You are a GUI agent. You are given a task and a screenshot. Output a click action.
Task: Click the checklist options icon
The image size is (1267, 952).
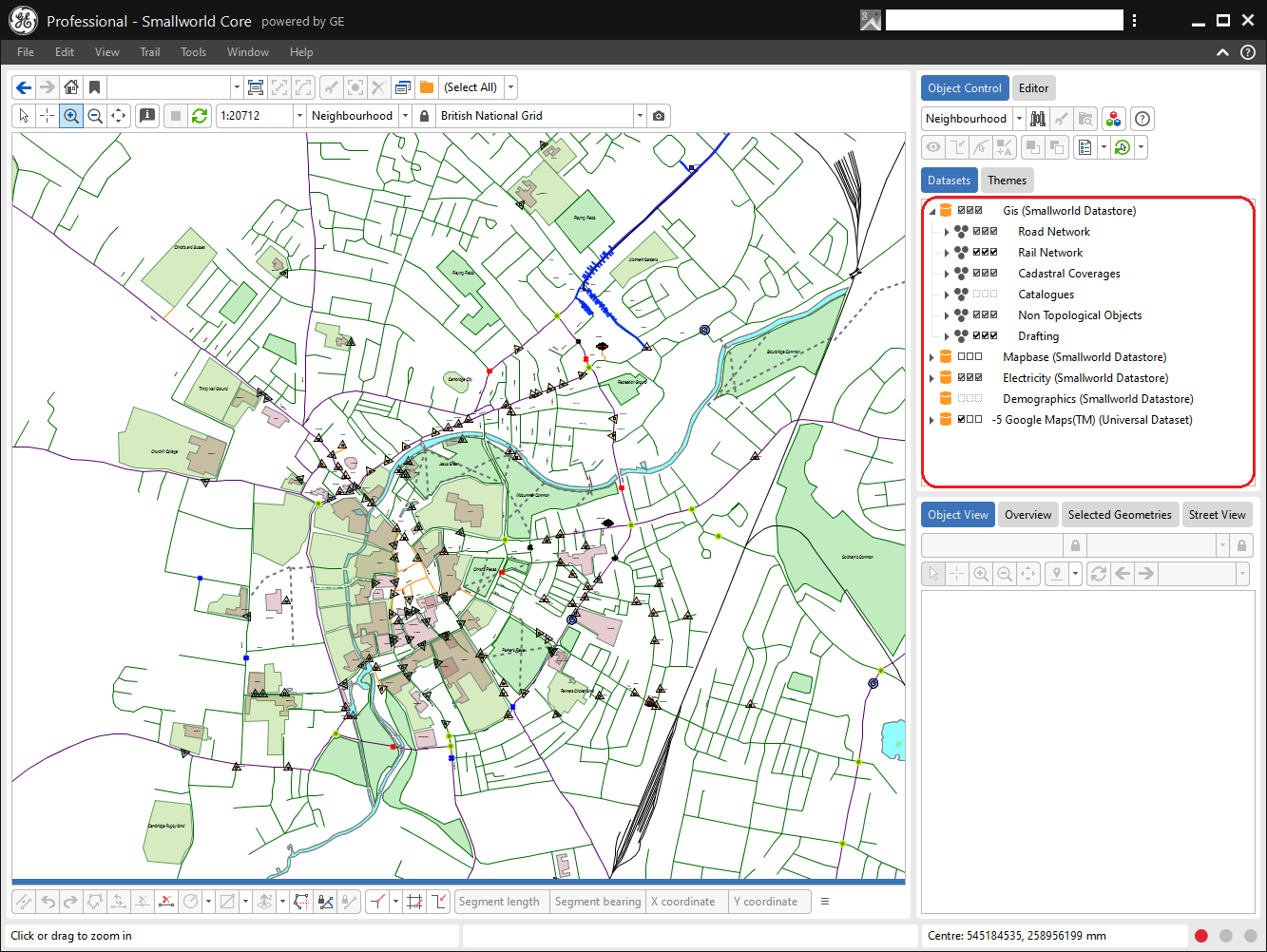pyautogui.click(x=1085, y=147)
